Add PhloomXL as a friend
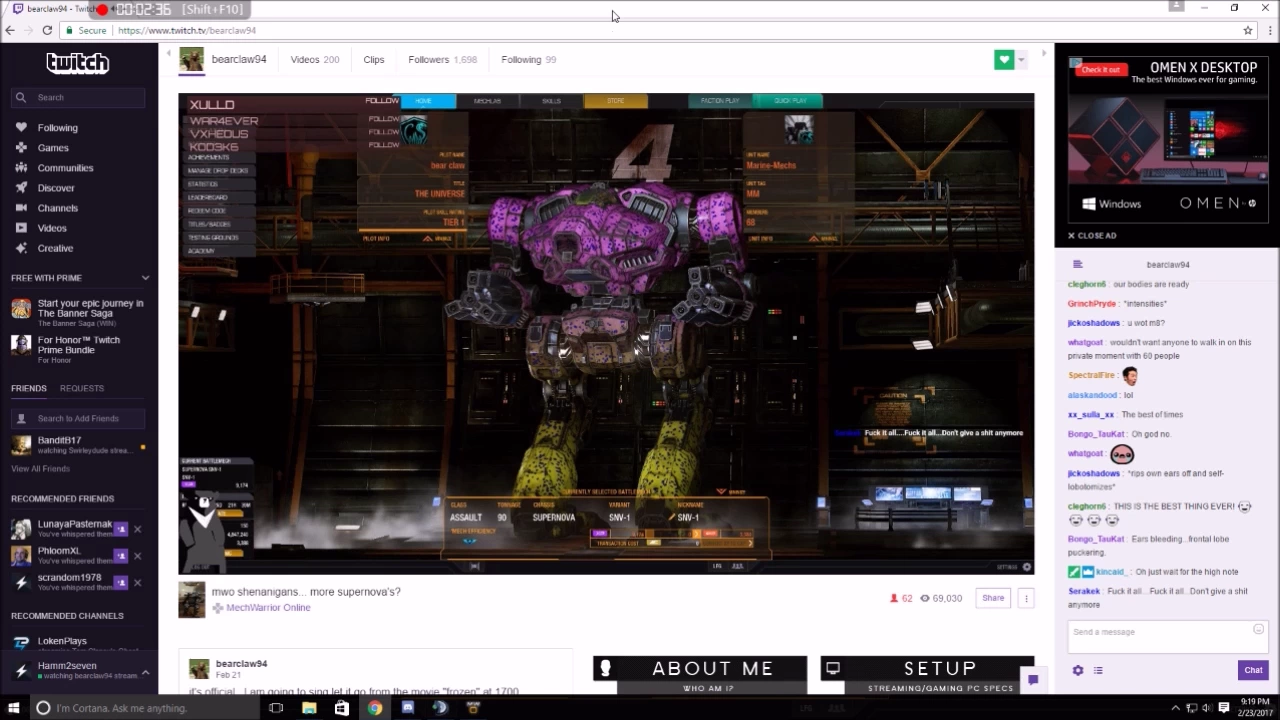Viewport: 1280px width, 720px height. click(120, 556)
